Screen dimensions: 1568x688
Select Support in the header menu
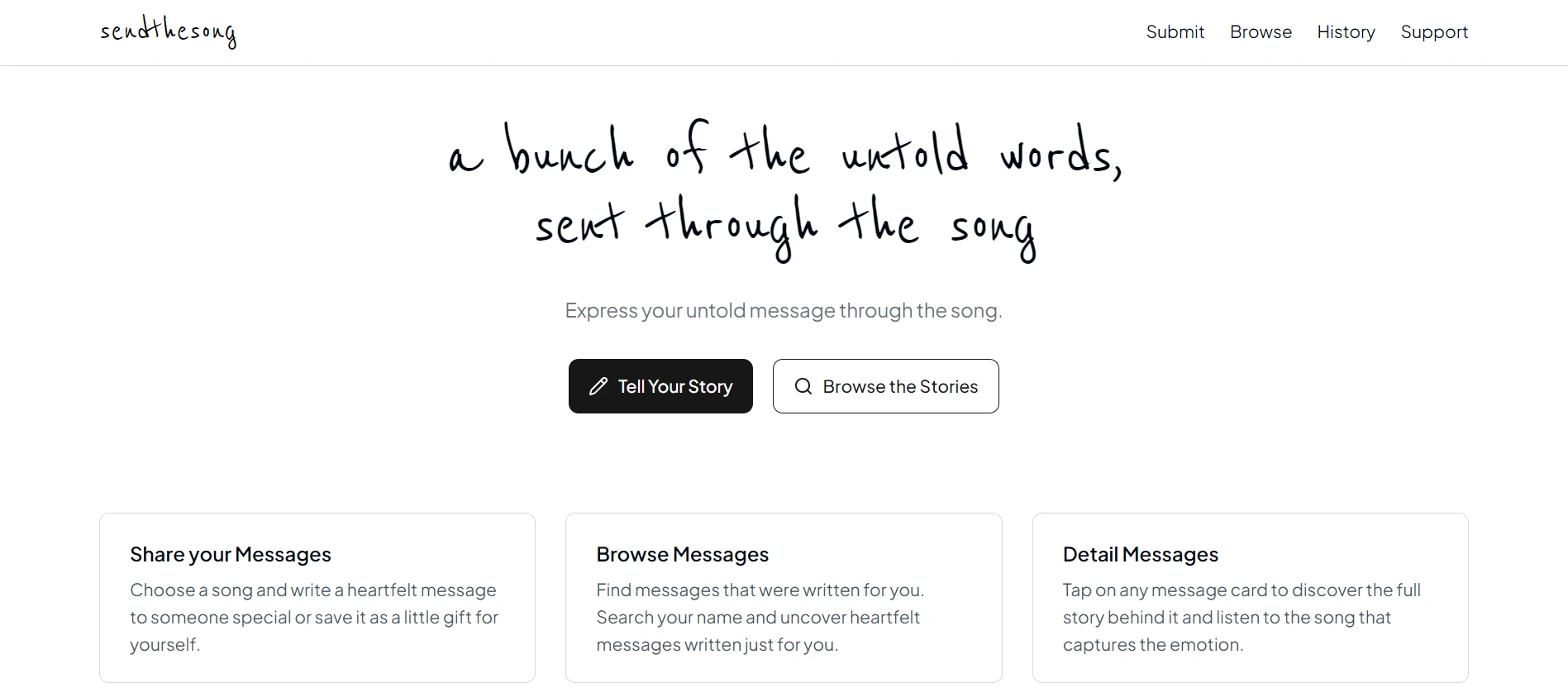click(1434, 32)
